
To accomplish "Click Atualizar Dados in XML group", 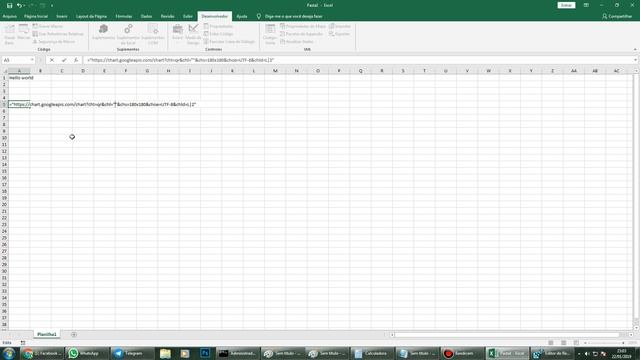I will tap(297, 42).
